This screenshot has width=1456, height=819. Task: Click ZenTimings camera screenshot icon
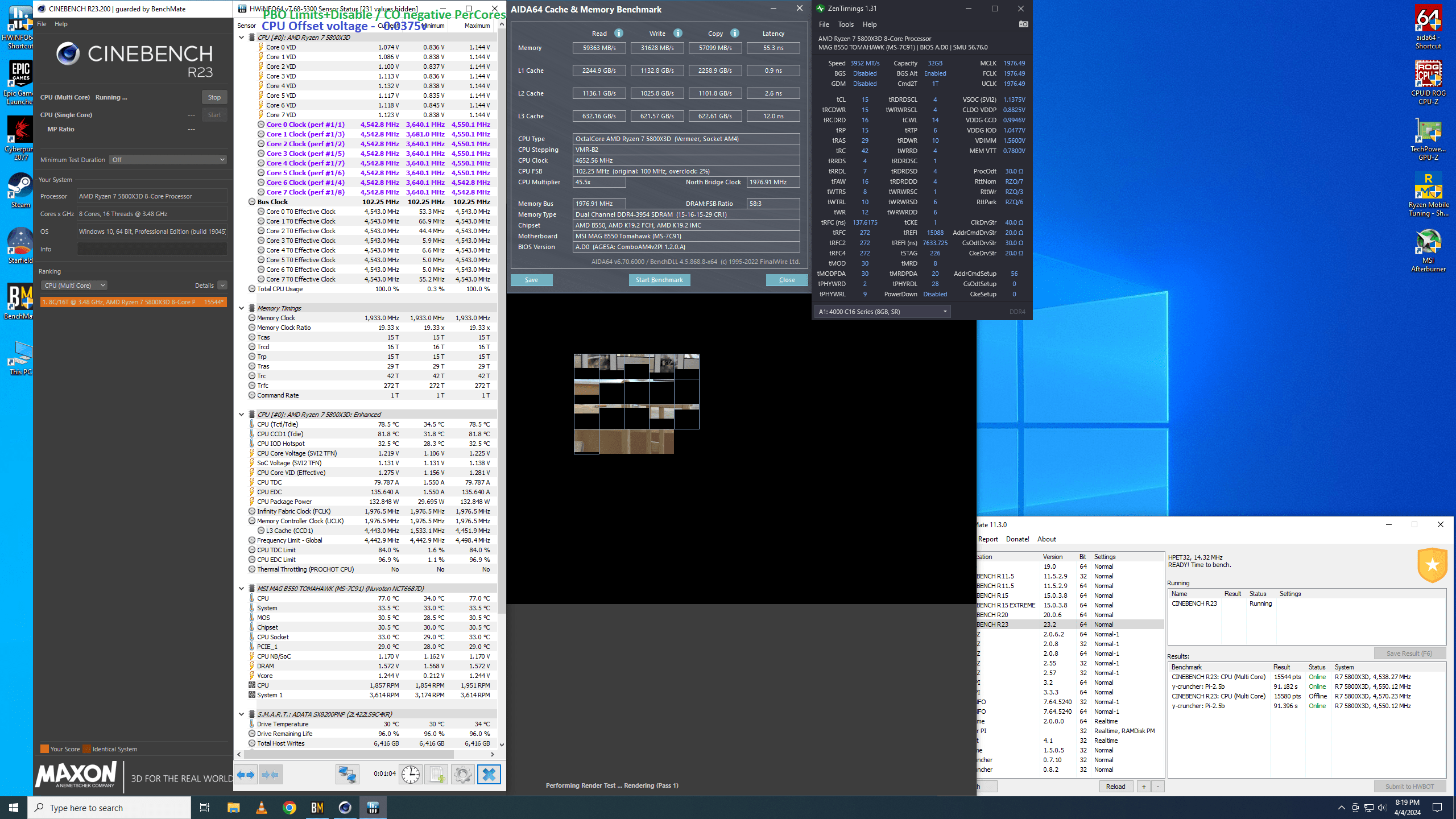pos(1023,24)
